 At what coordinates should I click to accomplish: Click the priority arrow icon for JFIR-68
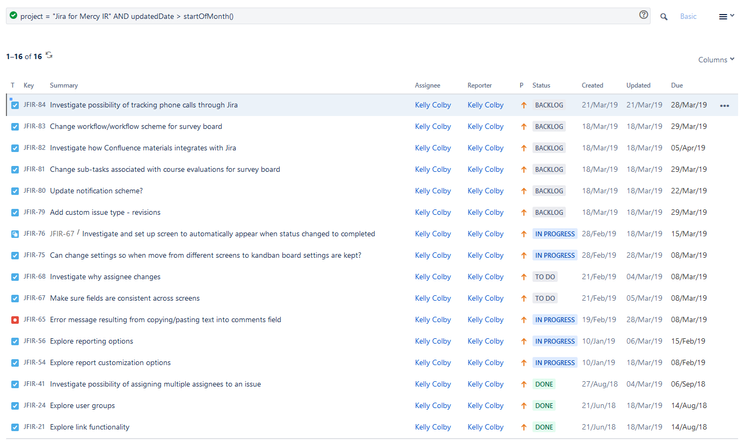[524, 277]
